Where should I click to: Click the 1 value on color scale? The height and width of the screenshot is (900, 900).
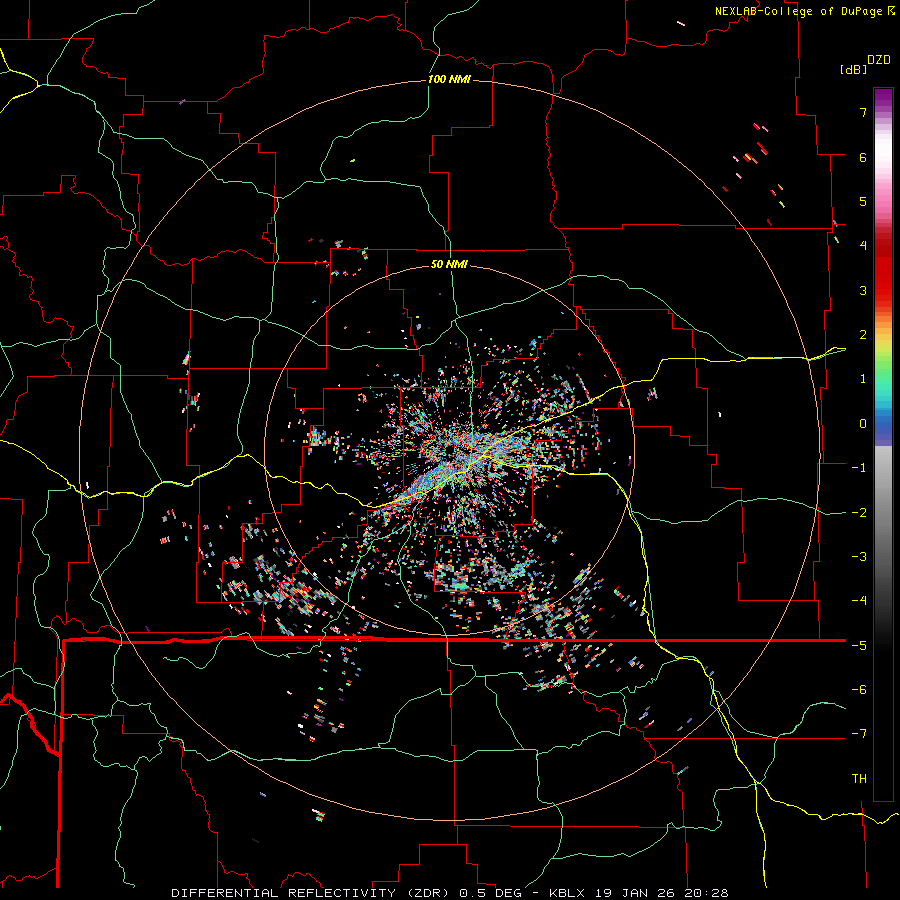click(x=863, y=379)
